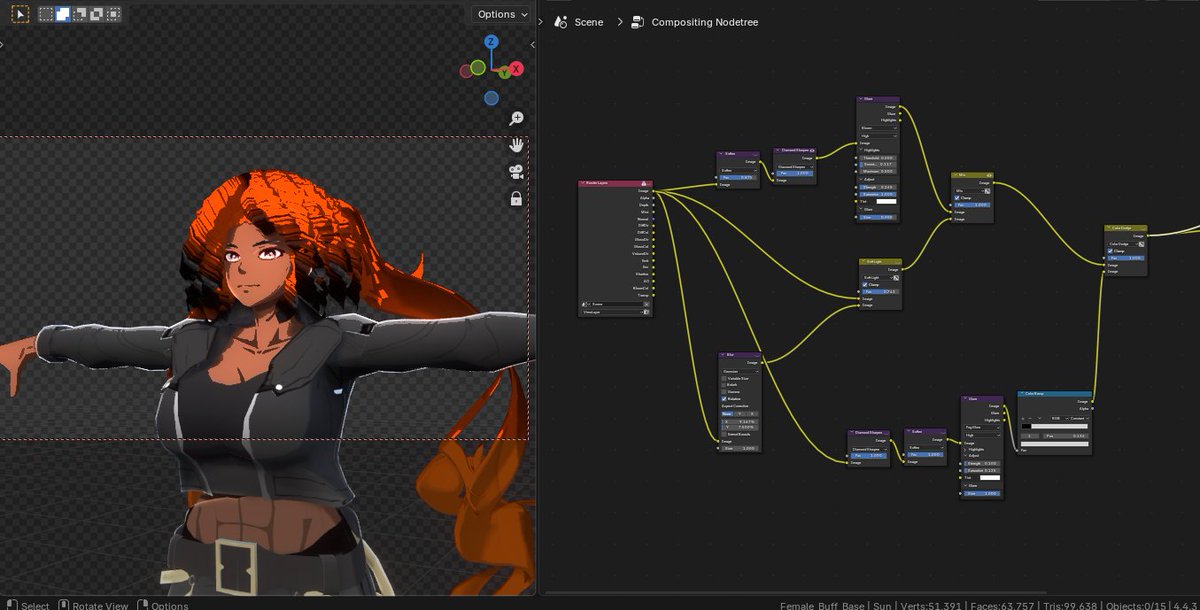The image size is (1200, 610).
Task: Toggle Clamp checkbox on the Soft Light node
Action: tap(863, 284)
